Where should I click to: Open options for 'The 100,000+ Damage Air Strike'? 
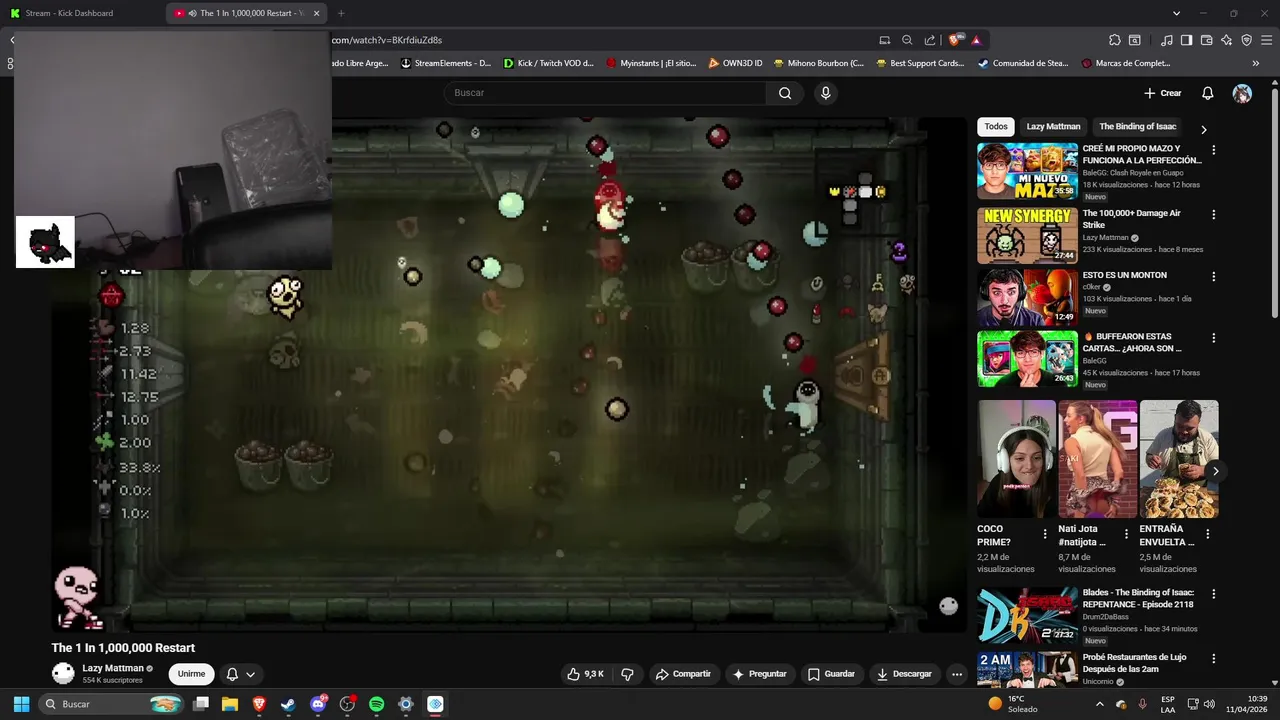[x=1214, y=214]
